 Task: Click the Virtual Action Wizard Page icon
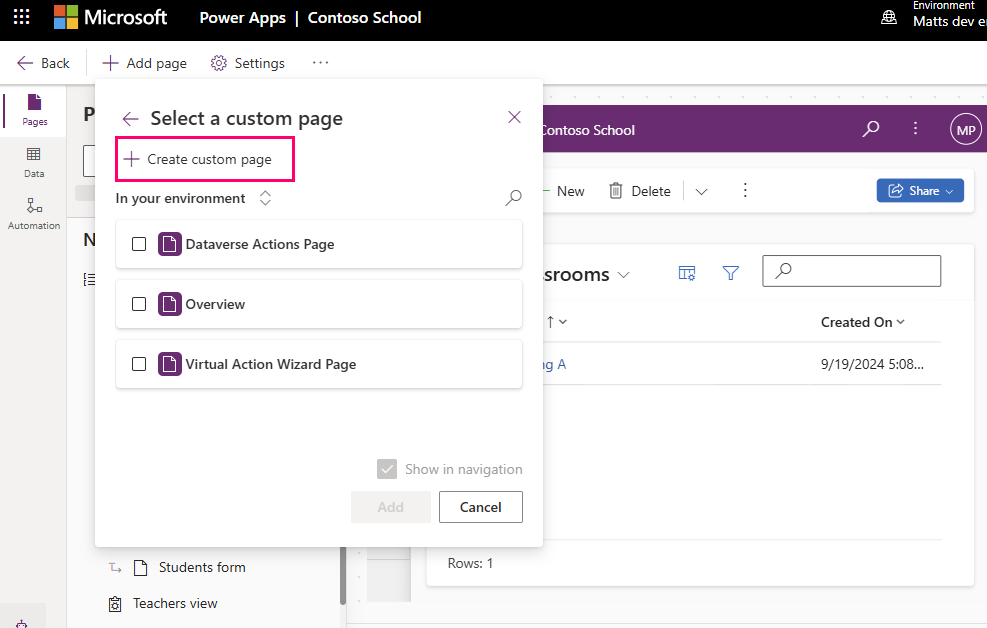pyautogui.click(x=169, y=364)
